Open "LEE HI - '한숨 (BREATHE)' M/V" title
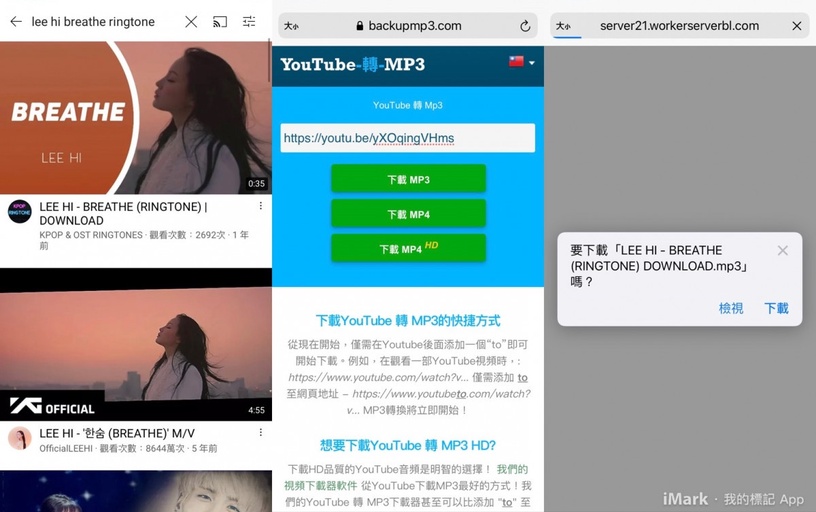The width and height of the screenshot is (816, 512). pos(117,433)
